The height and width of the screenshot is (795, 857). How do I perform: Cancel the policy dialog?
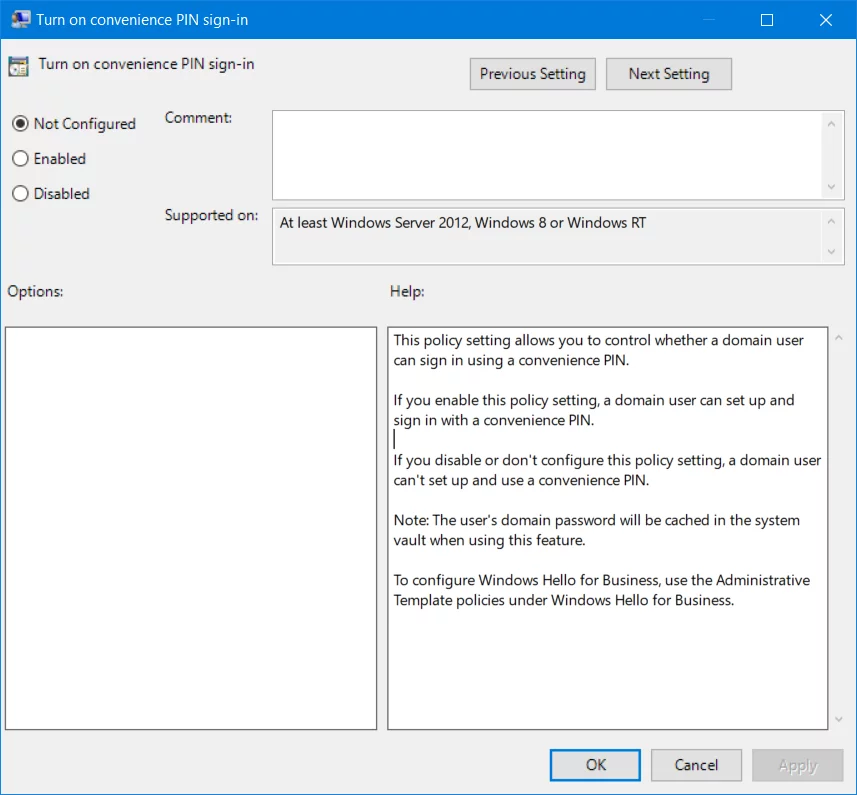tap(696, 765)
